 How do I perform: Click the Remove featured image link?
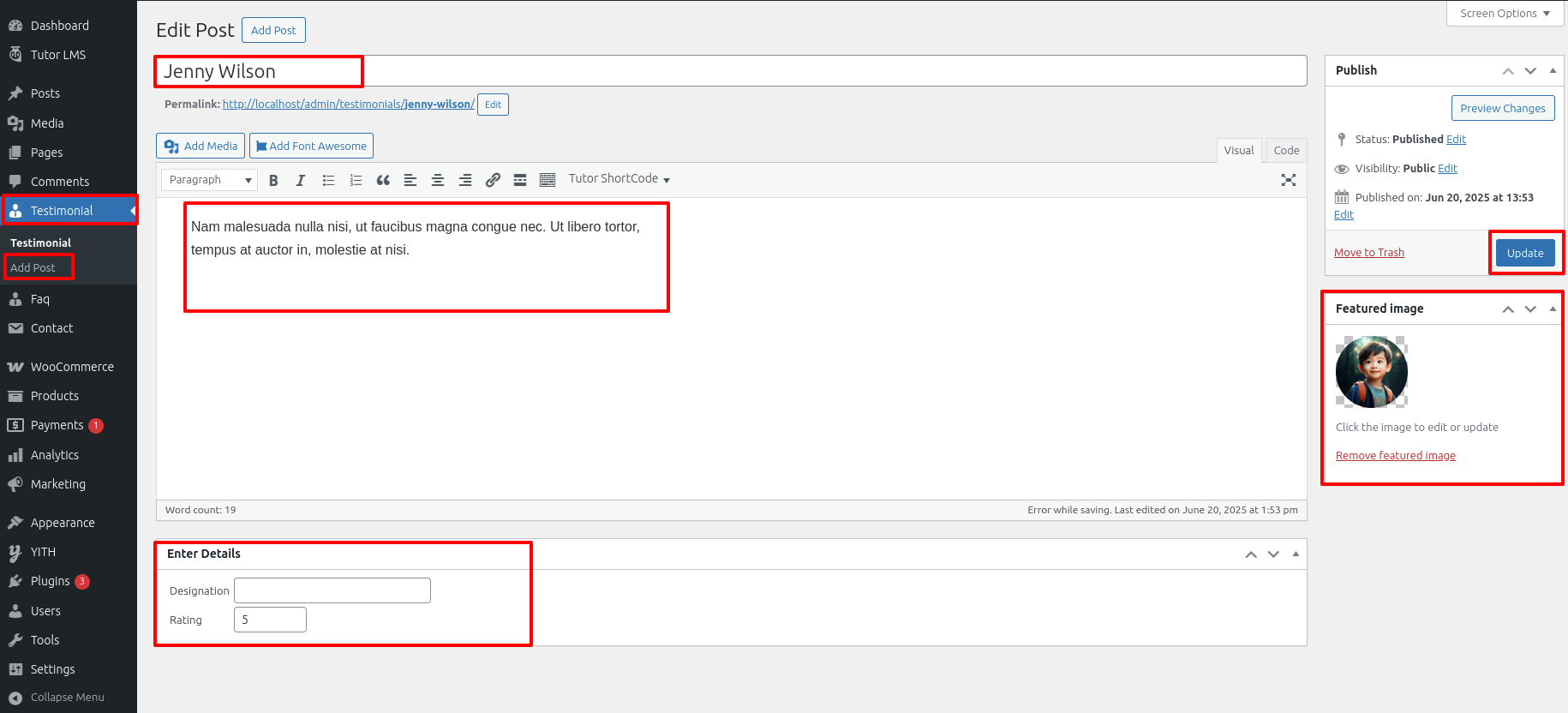pos(1395,456)
